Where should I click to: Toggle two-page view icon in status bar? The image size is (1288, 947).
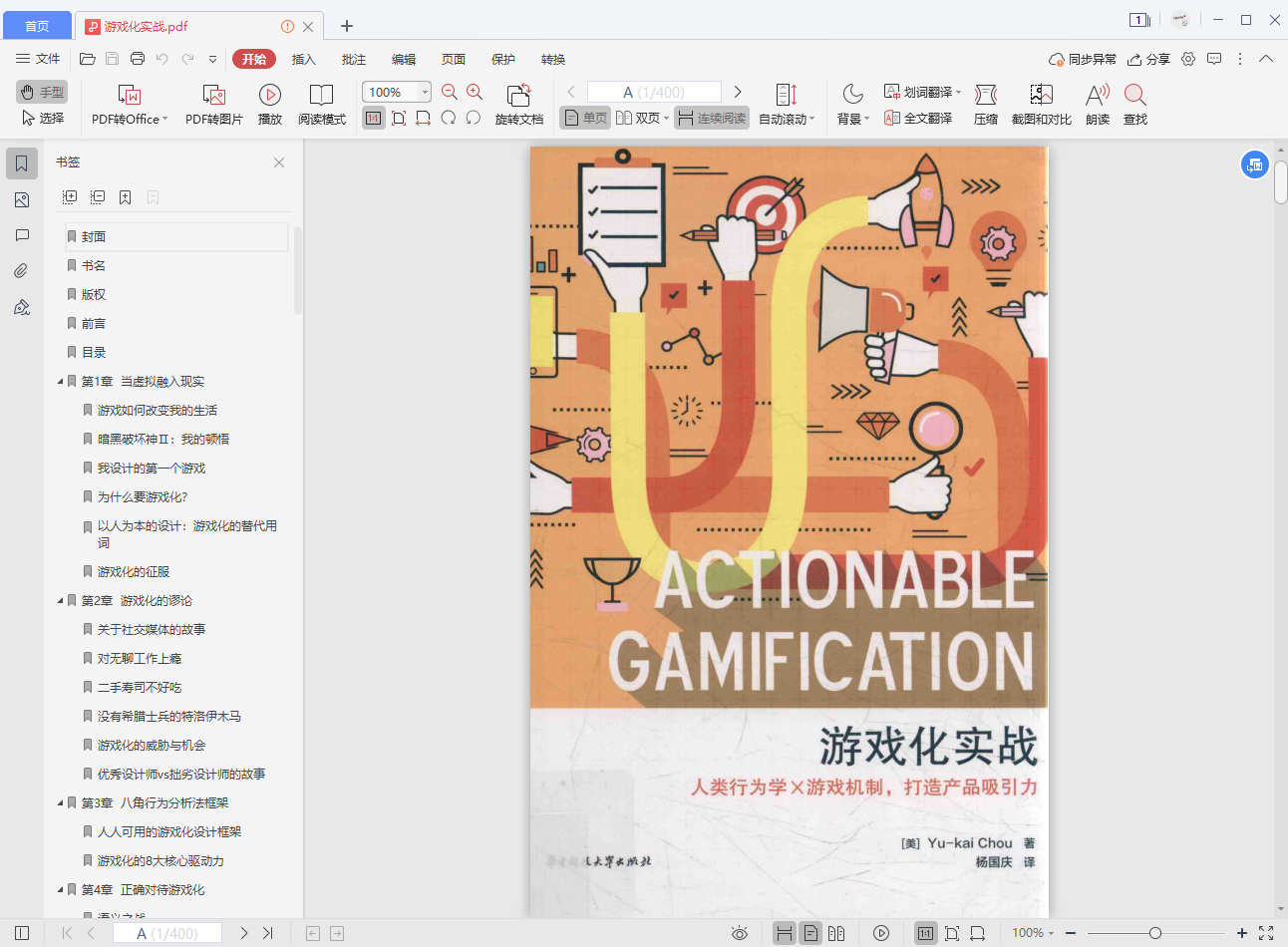click(836, 933)
